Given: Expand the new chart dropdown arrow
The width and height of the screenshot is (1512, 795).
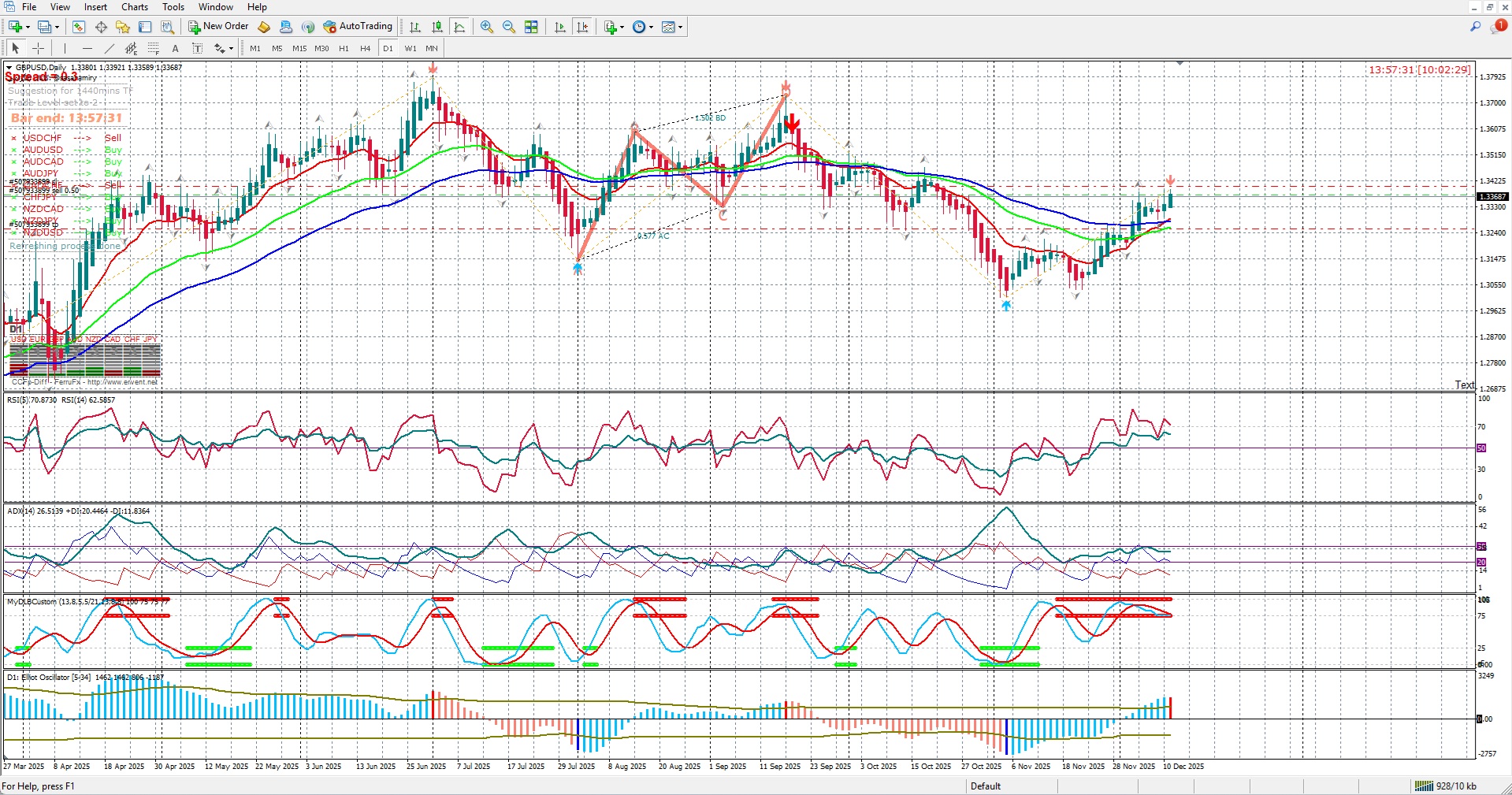Looking at the screenshot, I should 28,27.
